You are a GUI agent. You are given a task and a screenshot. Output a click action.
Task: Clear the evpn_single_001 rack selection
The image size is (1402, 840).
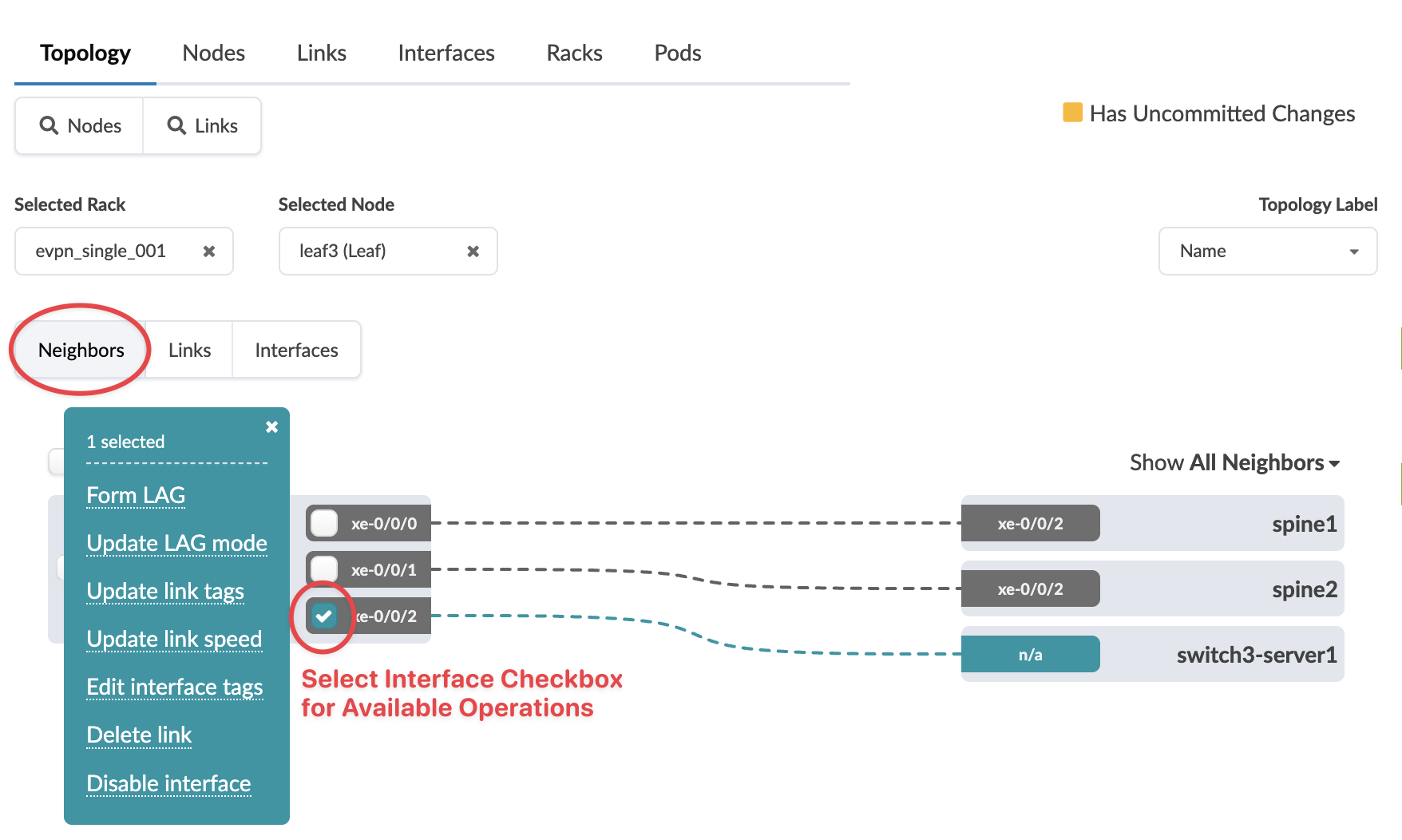210,251
